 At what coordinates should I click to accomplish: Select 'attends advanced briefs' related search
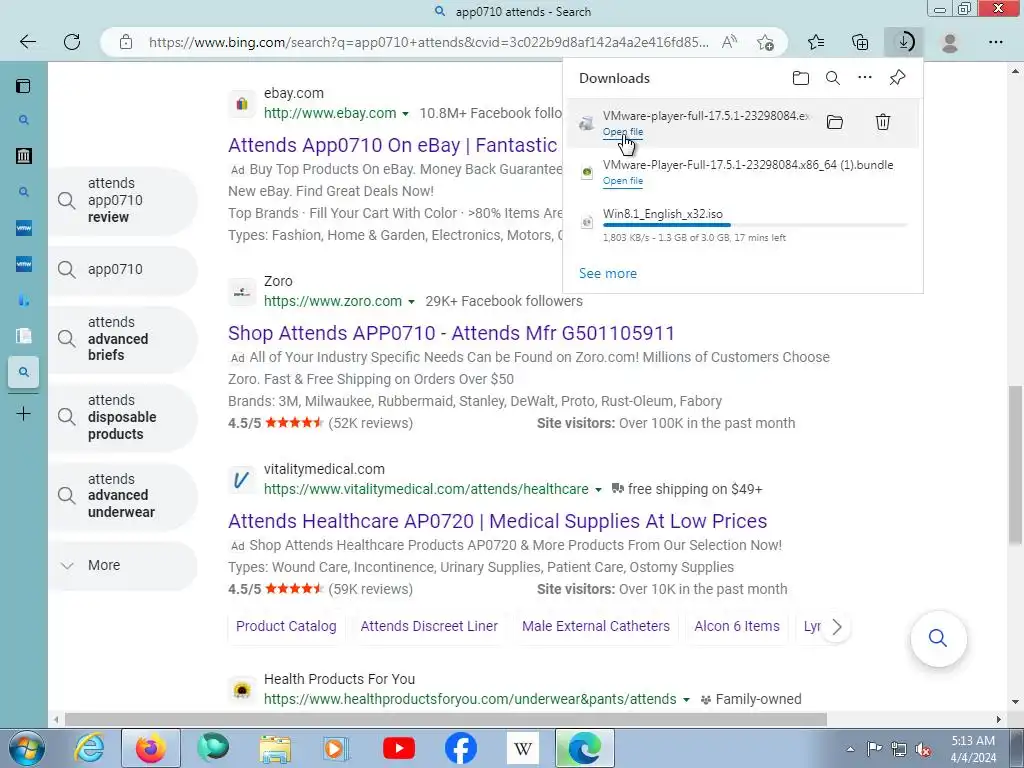122,339
